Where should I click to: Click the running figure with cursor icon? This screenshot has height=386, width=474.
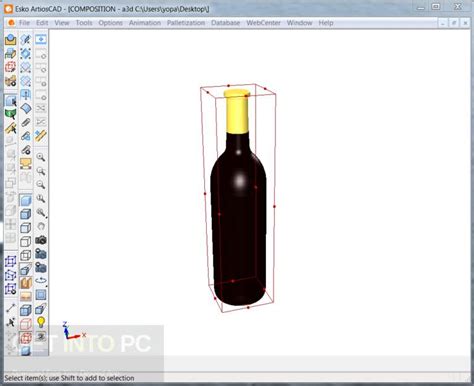(11, 322)
